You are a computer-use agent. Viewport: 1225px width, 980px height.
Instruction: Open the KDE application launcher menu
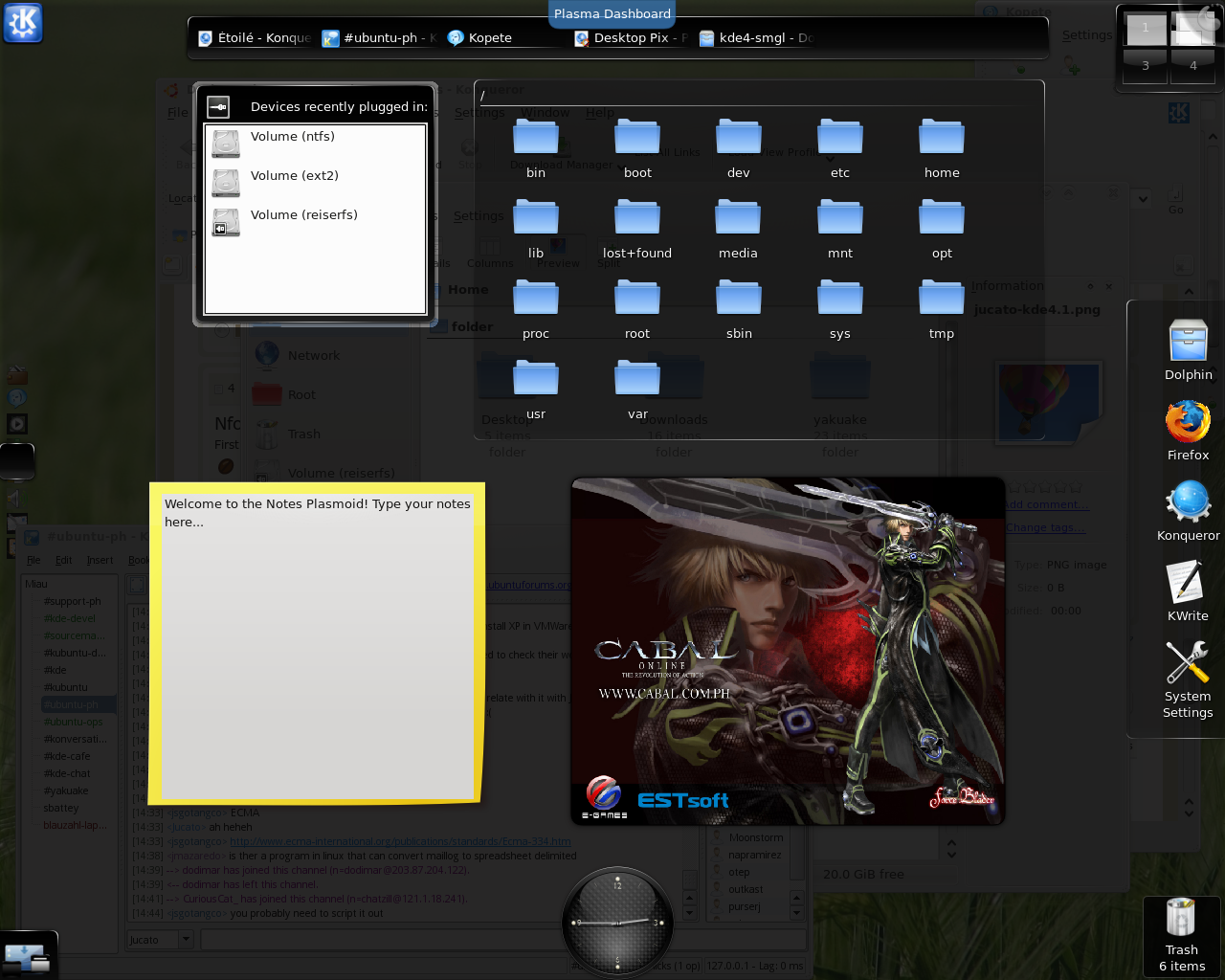coord(23,22)
